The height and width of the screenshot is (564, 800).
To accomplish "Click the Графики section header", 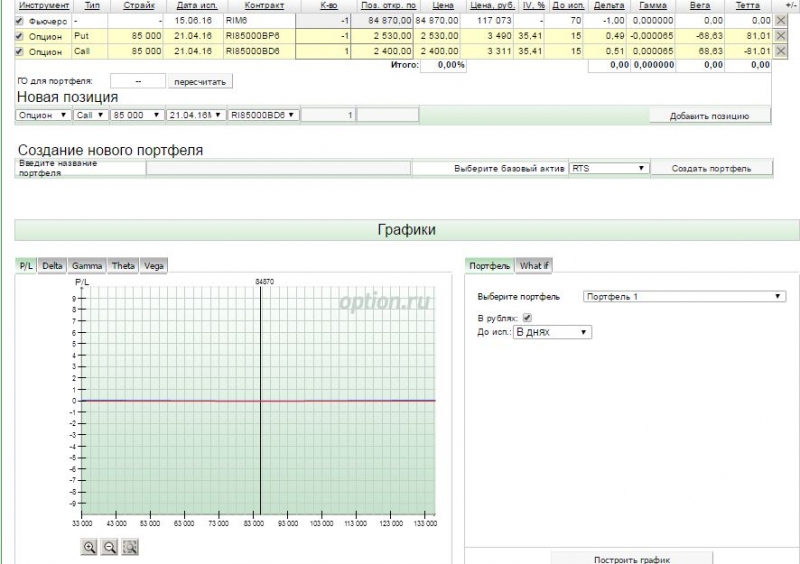I will [407, 230].
